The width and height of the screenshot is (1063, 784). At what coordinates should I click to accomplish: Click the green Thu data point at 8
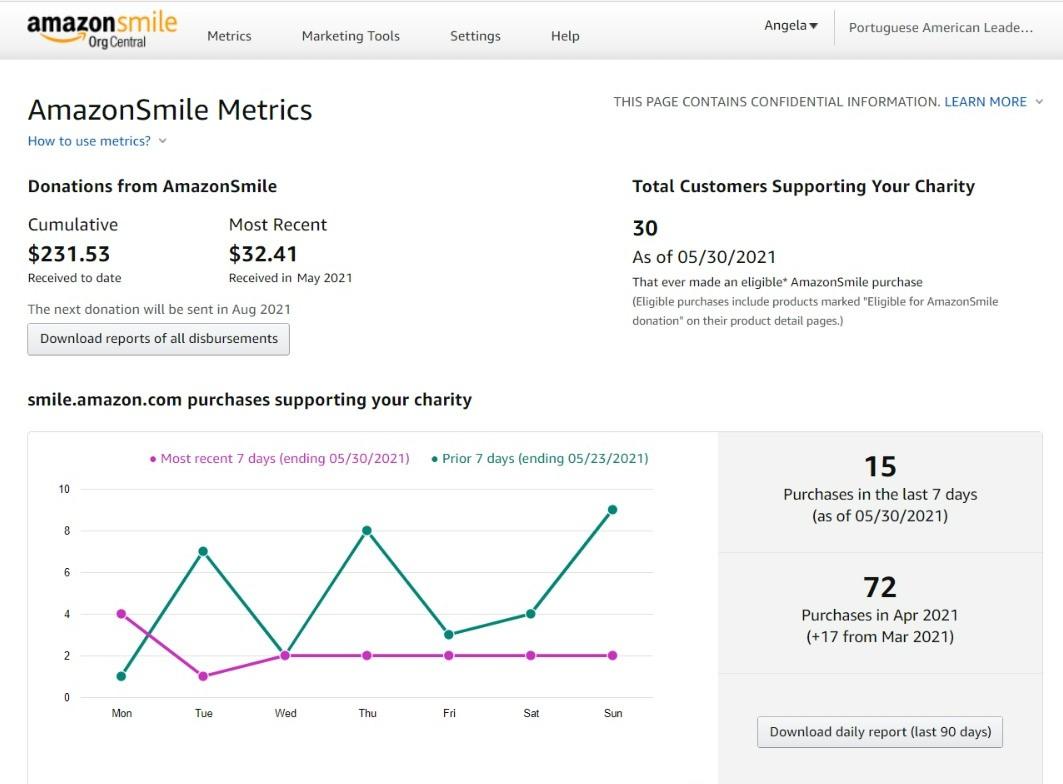(x=367, y=530)
